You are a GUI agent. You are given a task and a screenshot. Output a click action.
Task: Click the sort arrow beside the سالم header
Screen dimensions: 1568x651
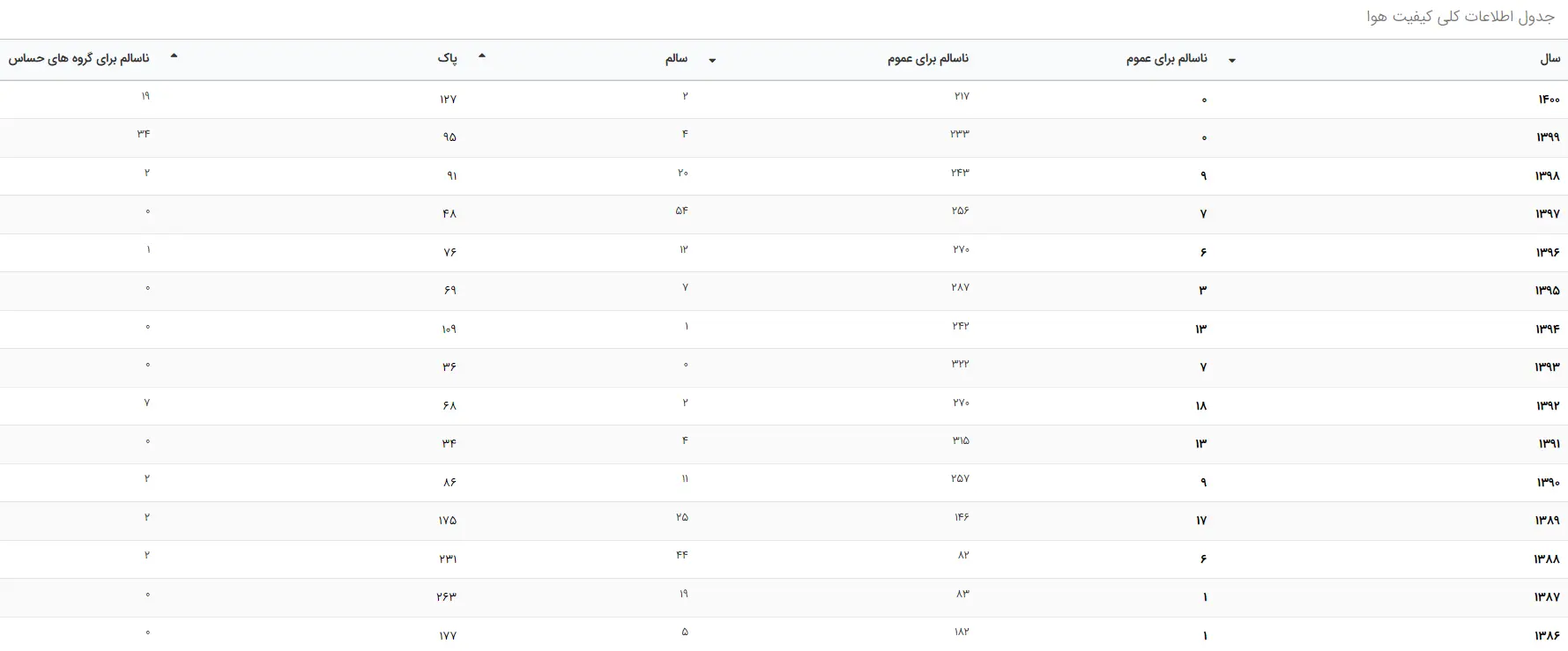[x=712, y=60]
